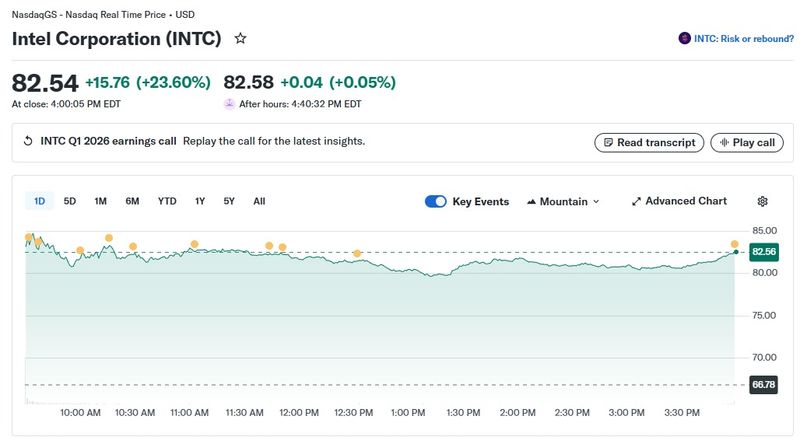Show the 6M chart range

click(x=132, y=201)
